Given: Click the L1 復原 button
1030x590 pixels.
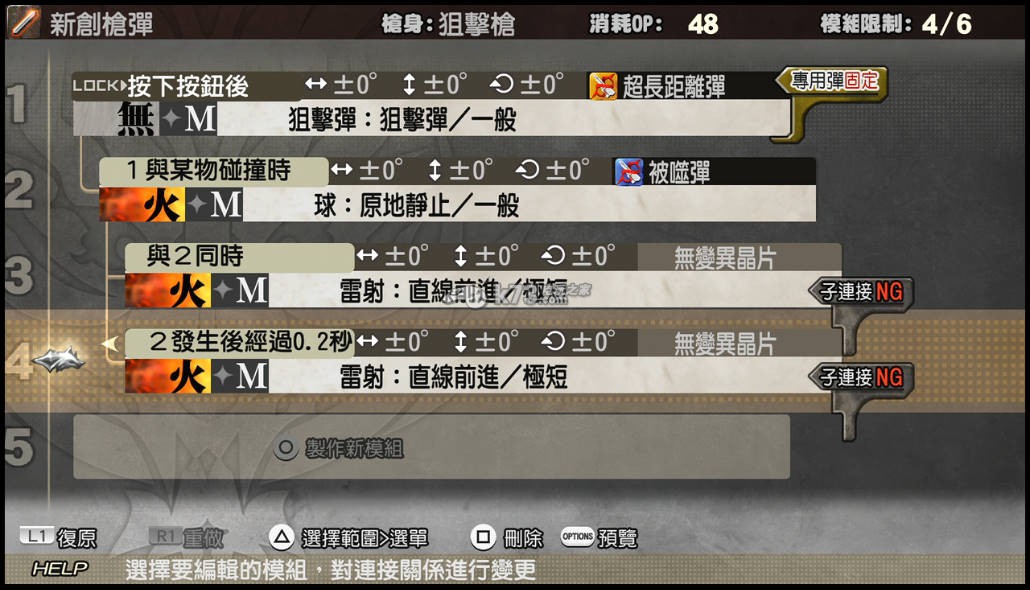Looking at the screenshot, I should (58, 537).
